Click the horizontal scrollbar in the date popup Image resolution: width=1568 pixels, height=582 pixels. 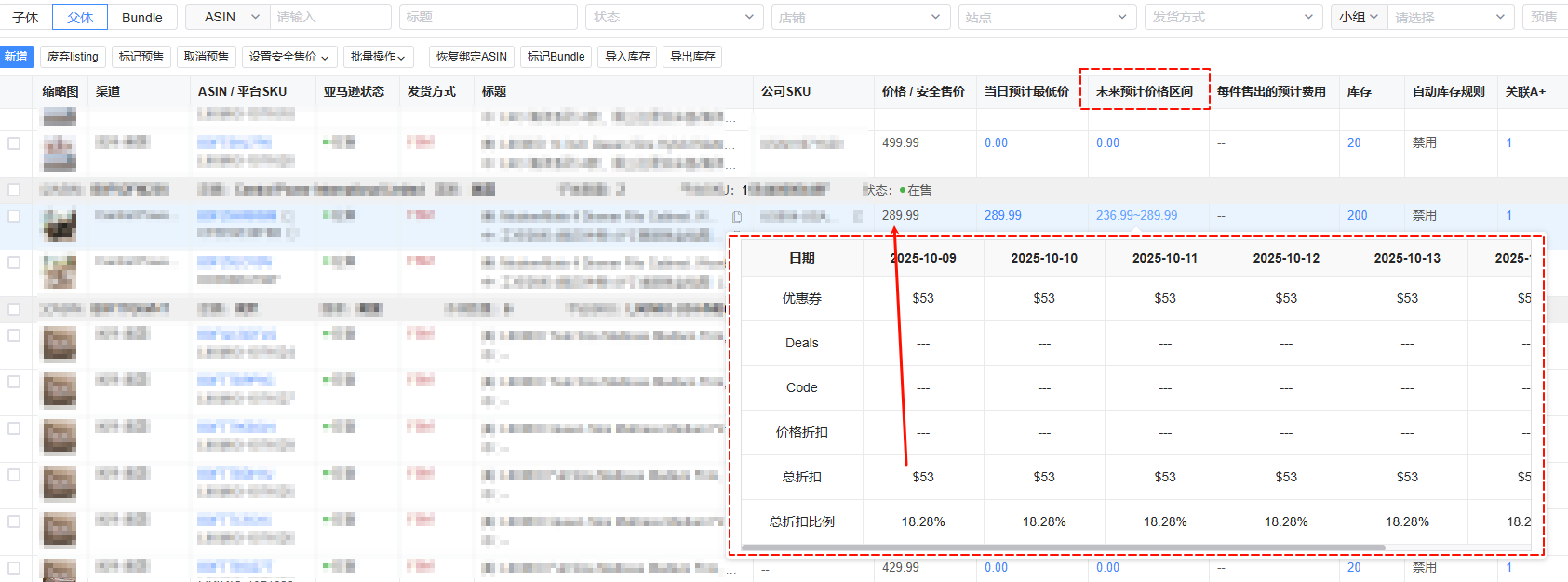(1063, 548)
